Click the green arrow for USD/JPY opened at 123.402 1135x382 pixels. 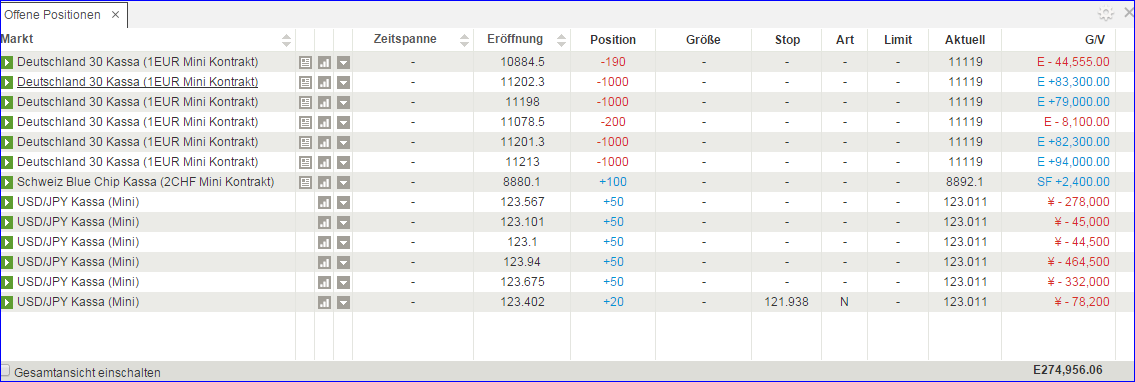(x=7, y=302)
